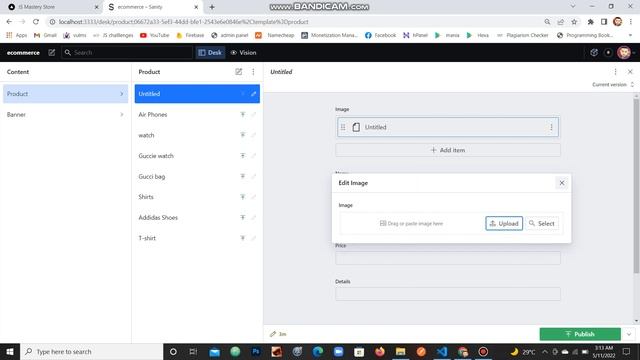The width and height of the screenshot is (640, 360).
Task: Click the document pane vertical scrollbar
Action: pos(636,186)
